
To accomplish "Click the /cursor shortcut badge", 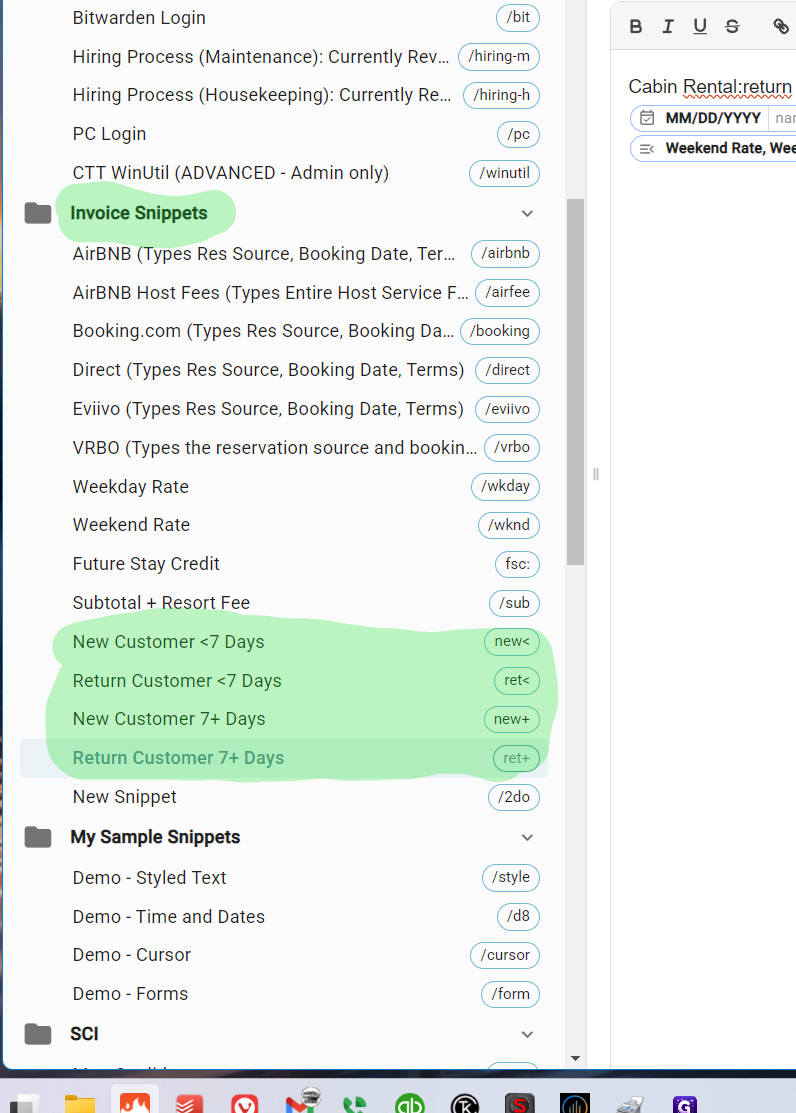I will point(505,955).
